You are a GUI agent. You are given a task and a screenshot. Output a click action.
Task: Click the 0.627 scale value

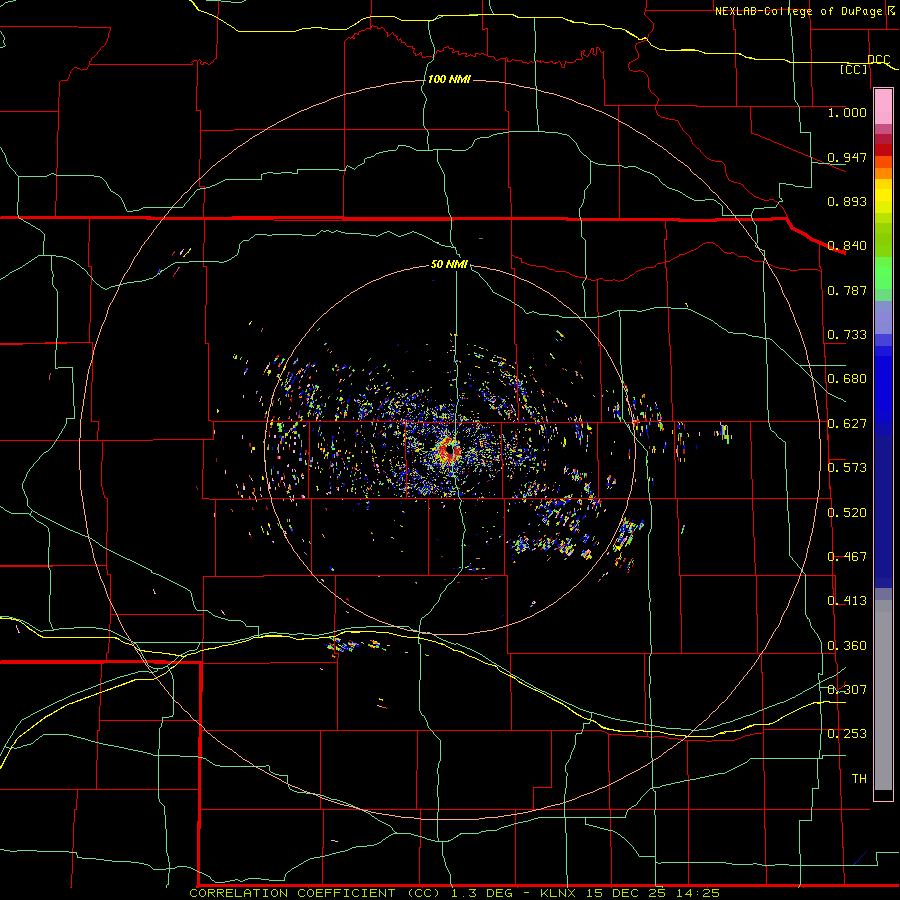[x=847, y=424]
